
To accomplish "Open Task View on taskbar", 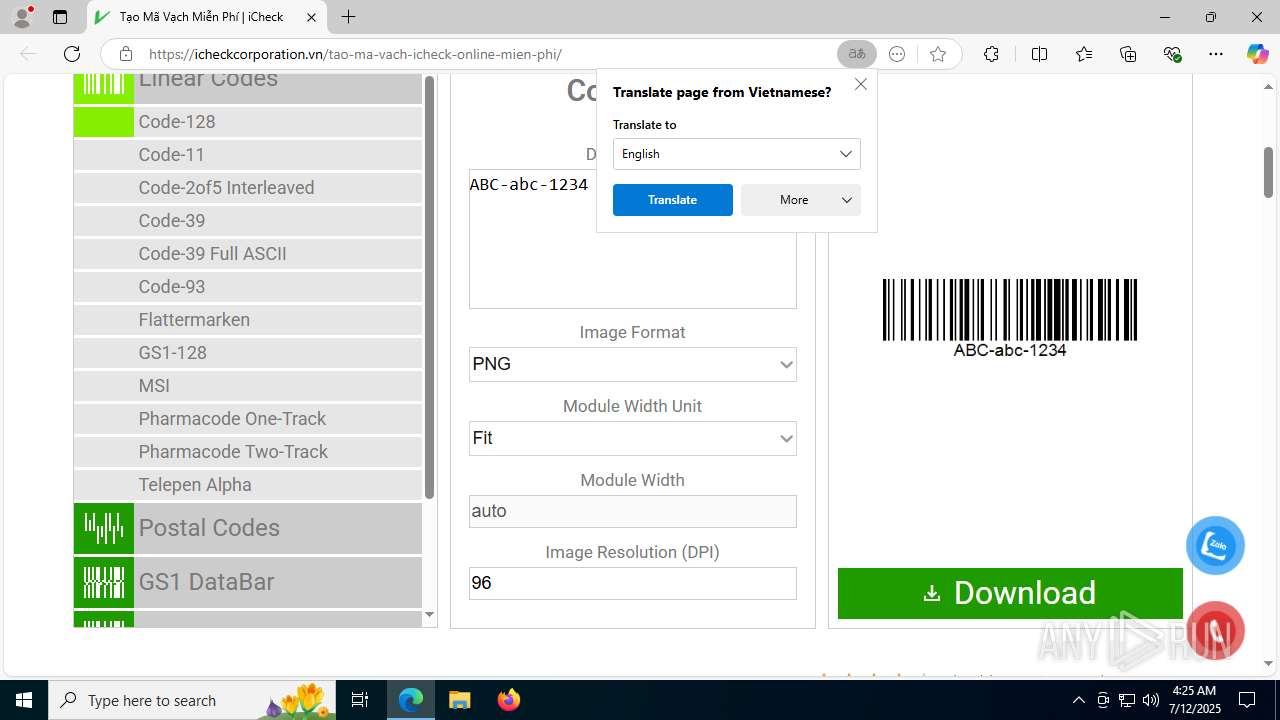I will tap(360, 700).
